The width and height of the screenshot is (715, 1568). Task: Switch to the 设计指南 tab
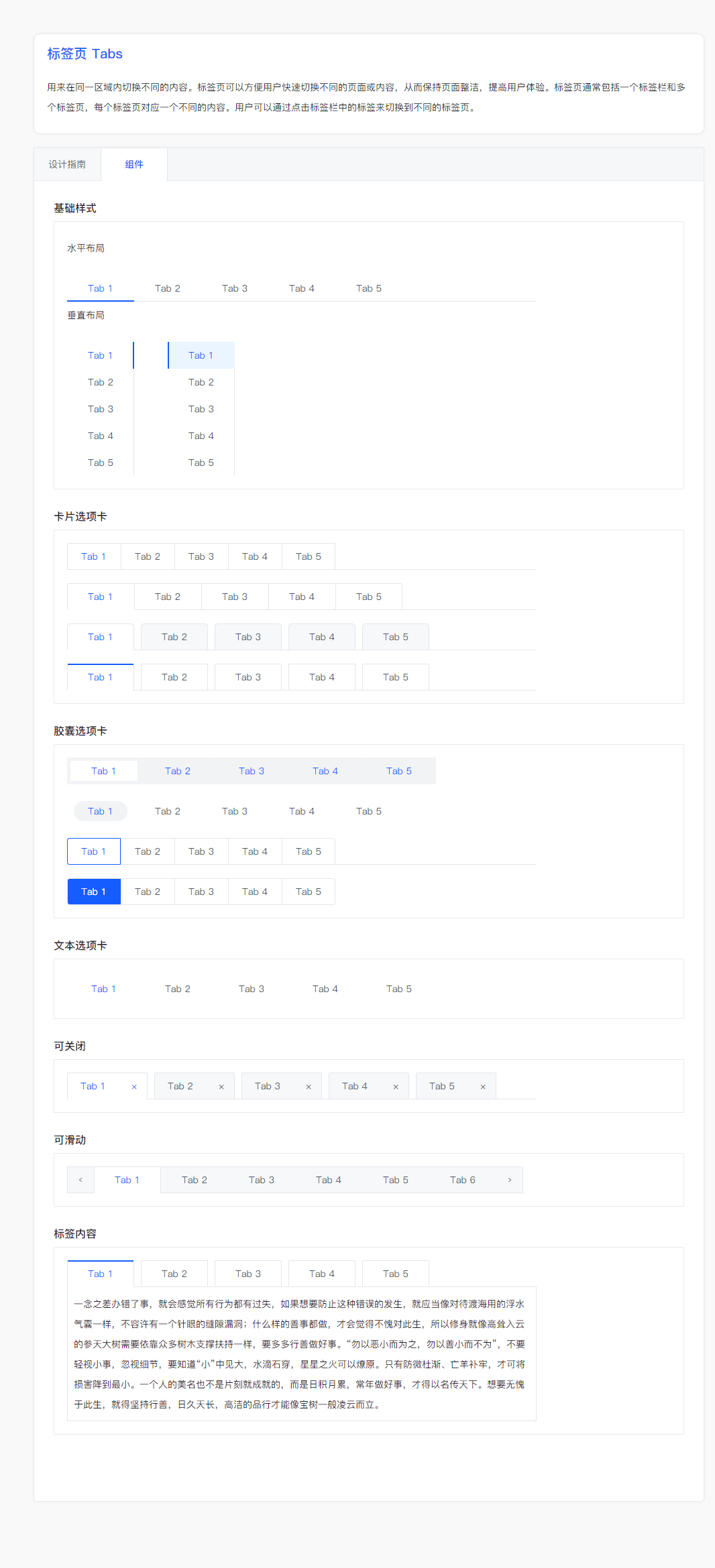(x=67, y=164)
